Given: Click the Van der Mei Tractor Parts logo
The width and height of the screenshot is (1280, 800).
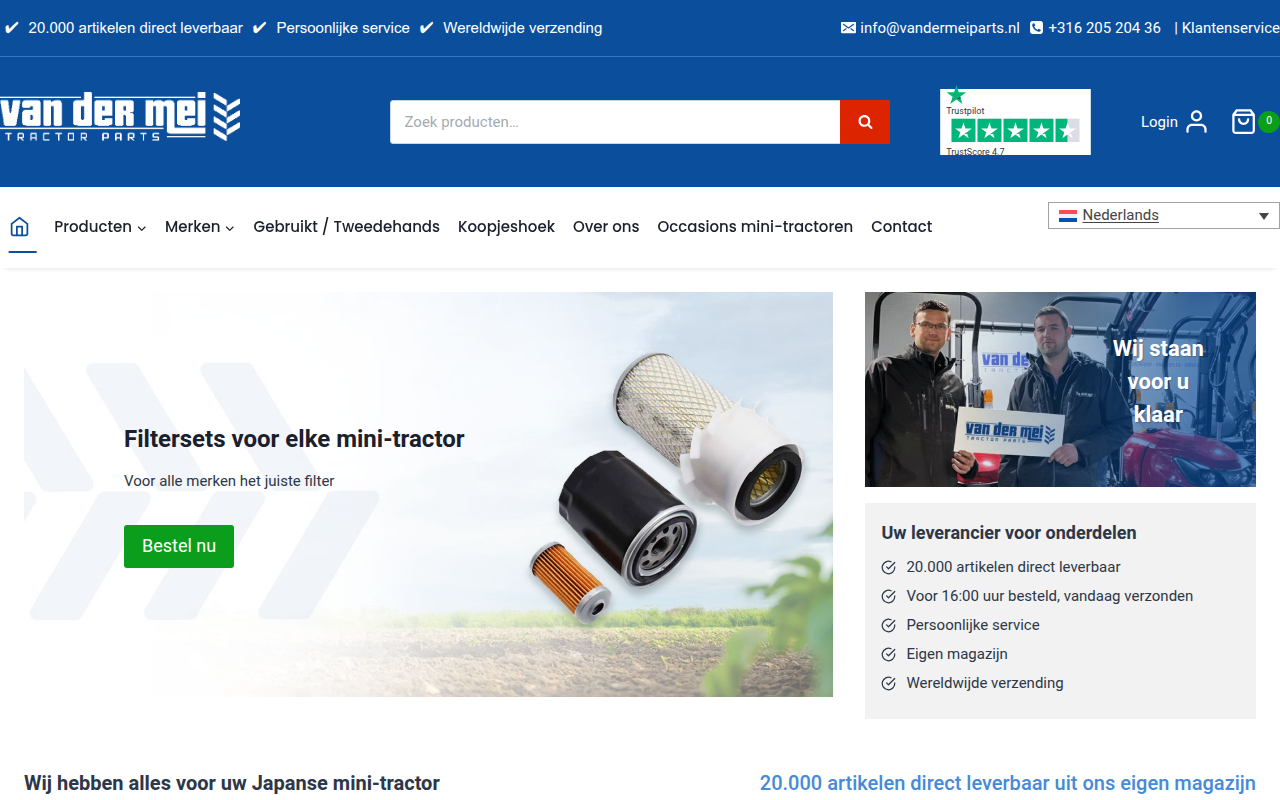Looking at the screenshot, I should [120, 117].
